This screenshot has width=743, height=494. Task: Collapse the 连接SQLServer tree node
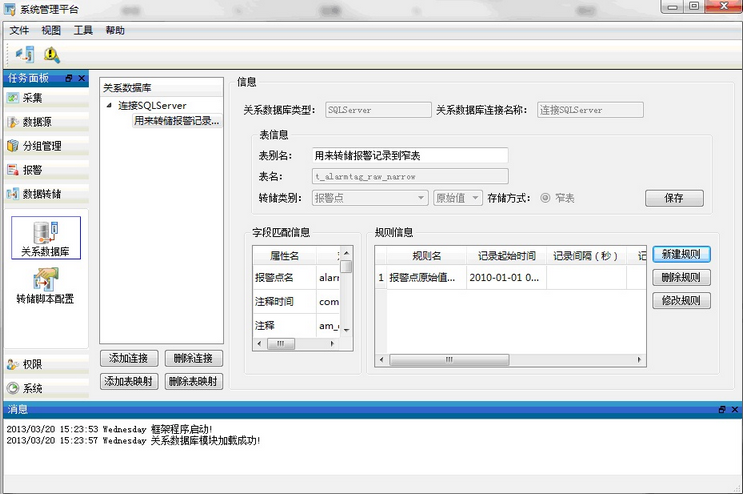[109, 105]
